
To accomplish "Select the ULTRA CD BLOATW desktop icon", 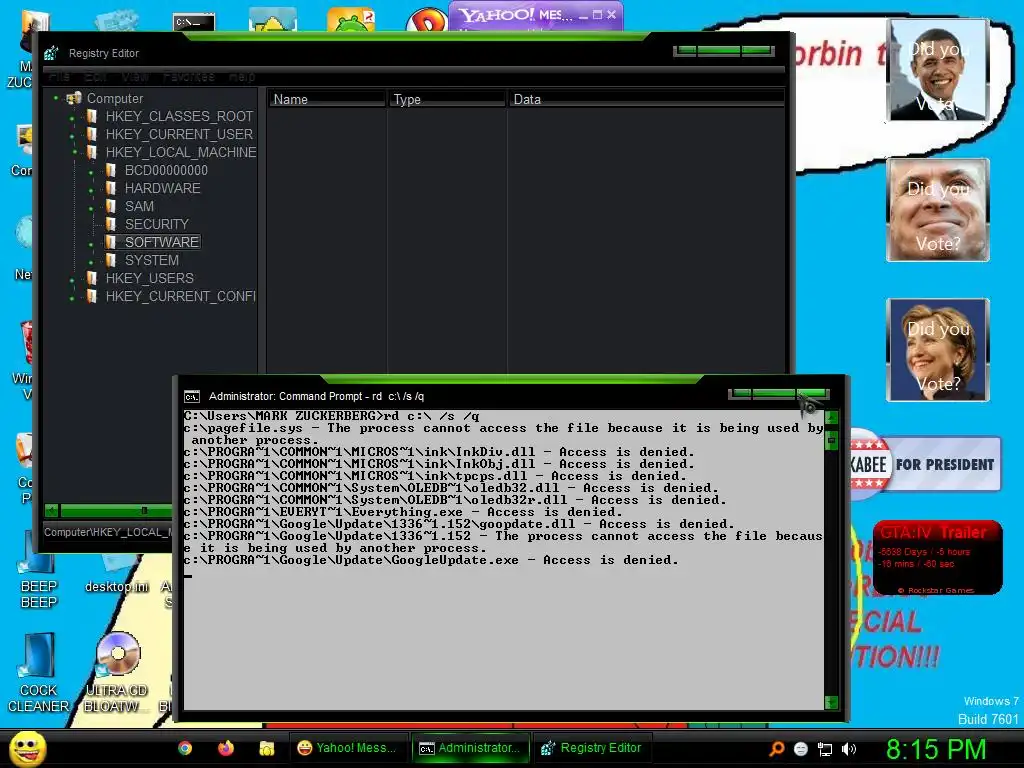I will (116, 673).
